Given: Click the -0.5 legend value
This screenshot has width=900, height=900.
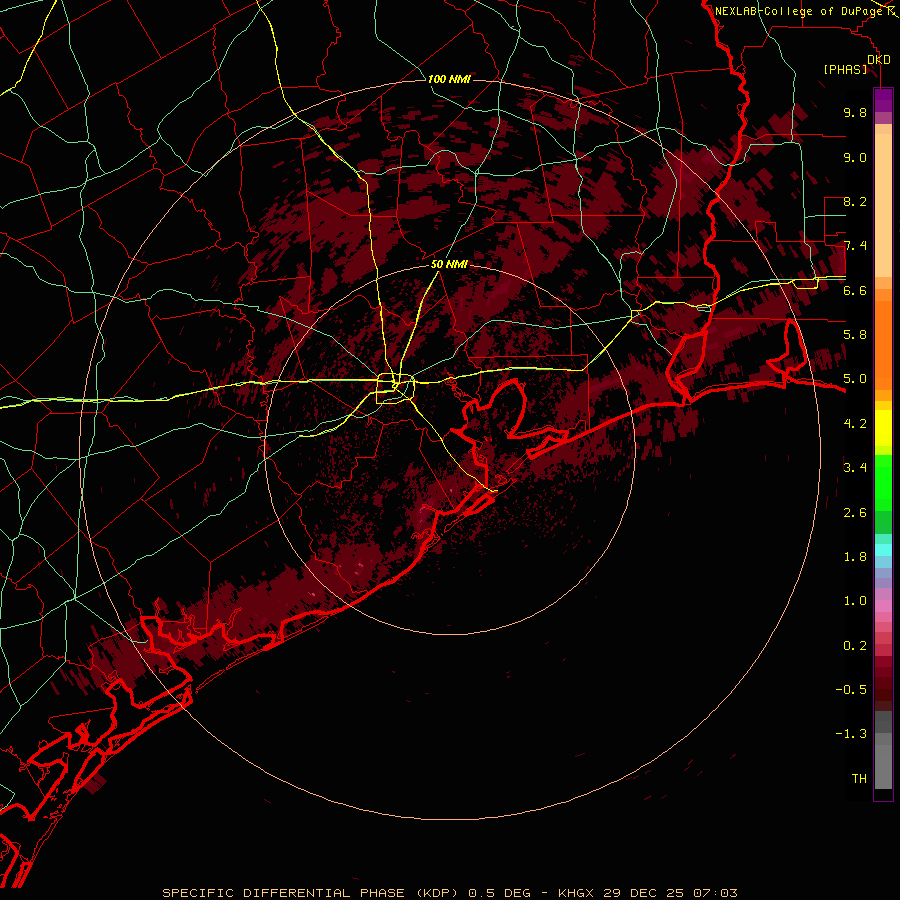Looking at the screenshot, I should point(851,690).
